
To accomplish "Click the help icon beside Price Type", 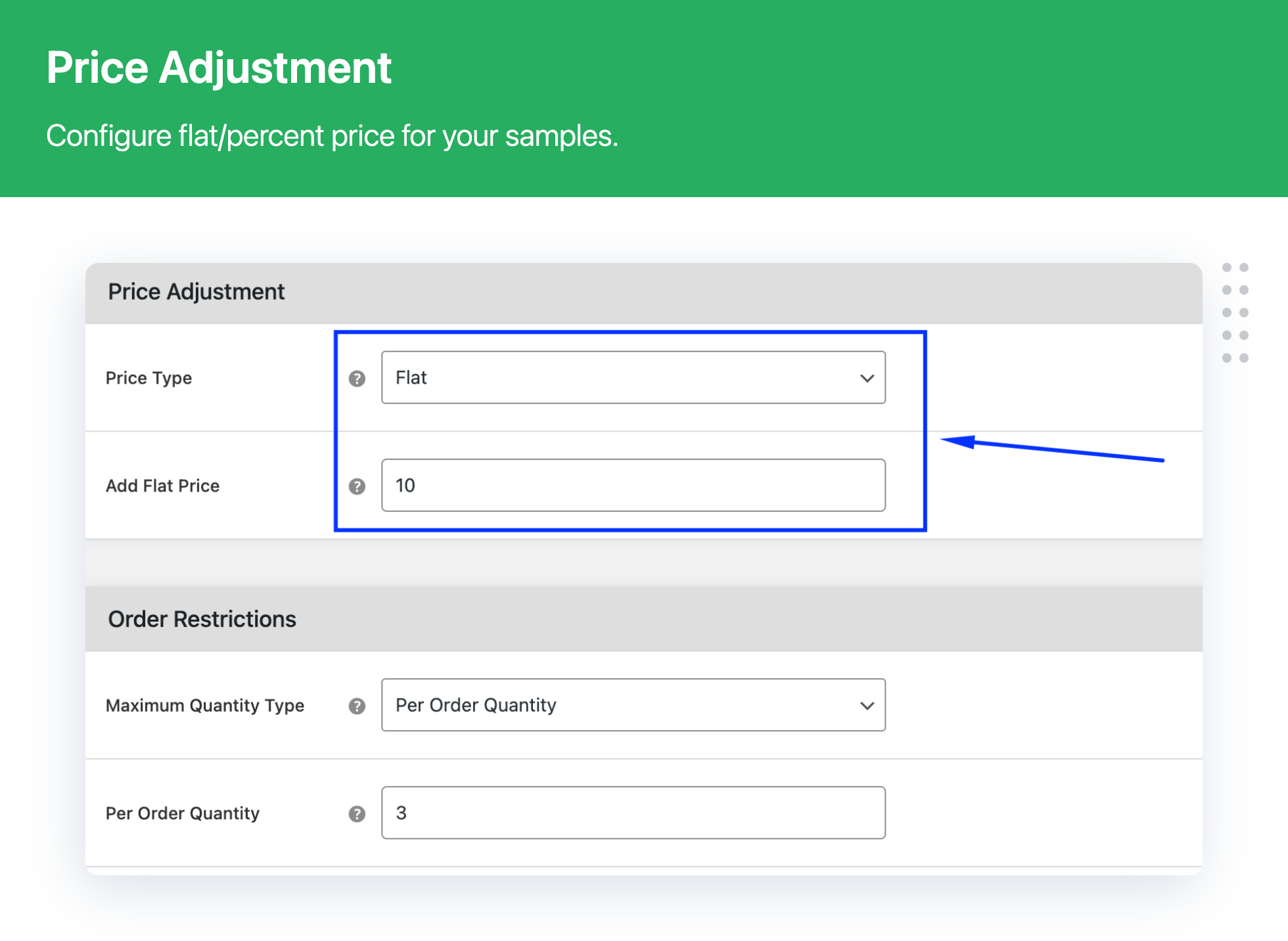I will (x=357, y=379).
